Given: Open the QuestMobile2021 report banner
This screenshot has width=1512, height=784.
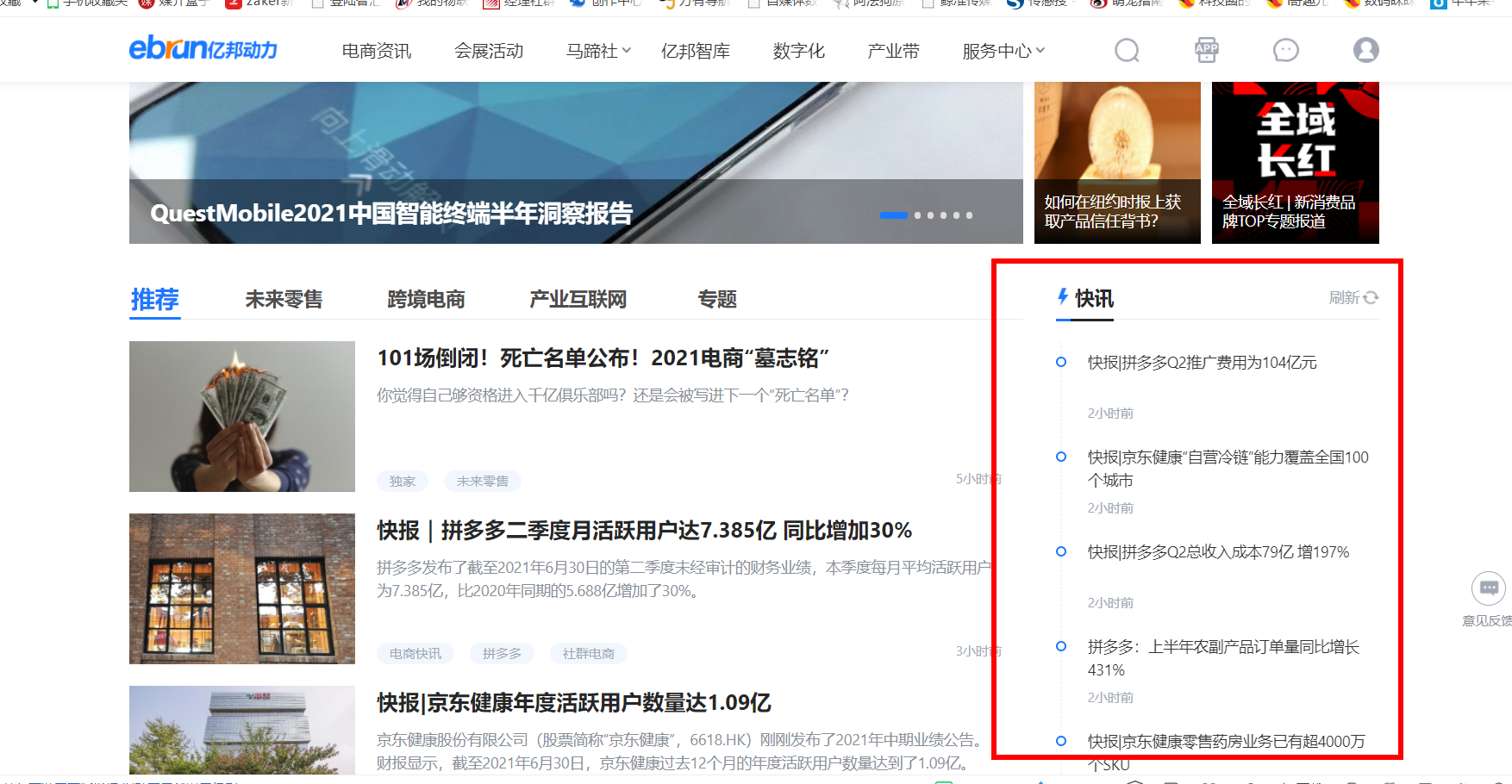Looking at the screenshot, I should [x=576, y=163].
